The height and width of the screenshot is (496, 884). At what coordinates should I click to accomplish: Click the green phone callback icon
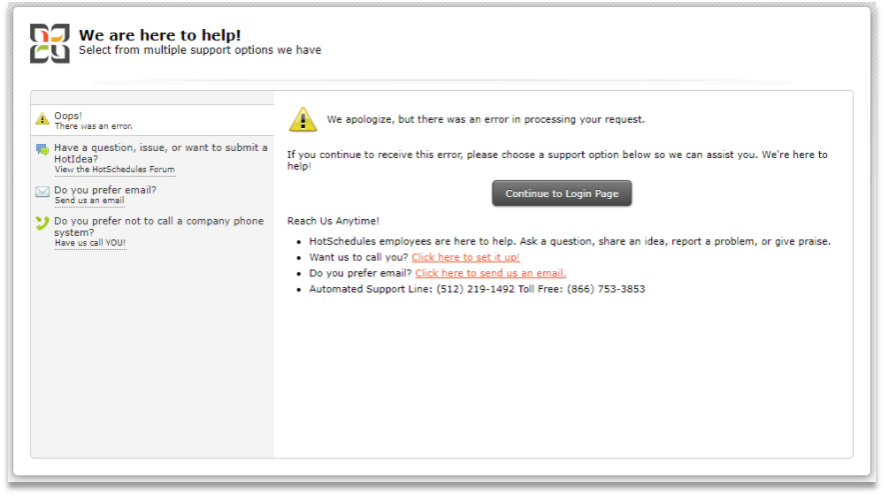pos(42,223)
